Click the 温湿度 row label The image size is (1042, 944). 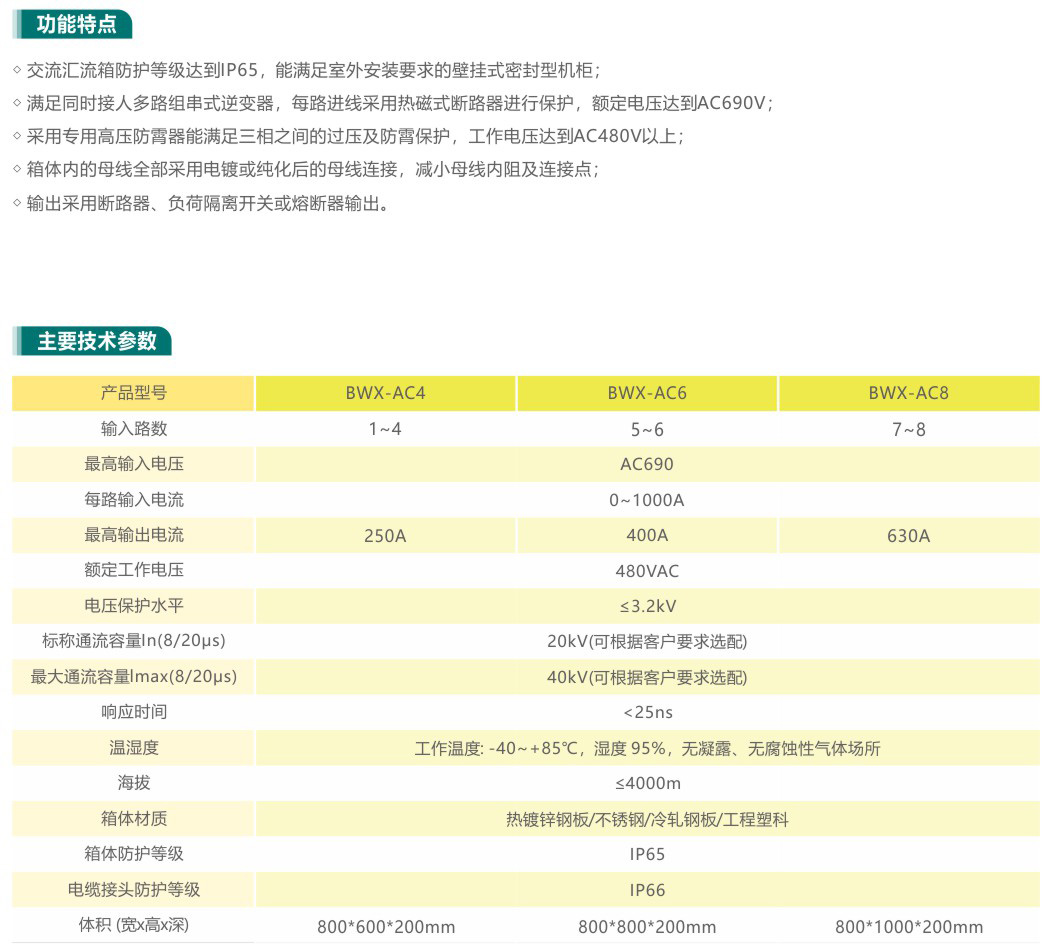click(134, 748)
